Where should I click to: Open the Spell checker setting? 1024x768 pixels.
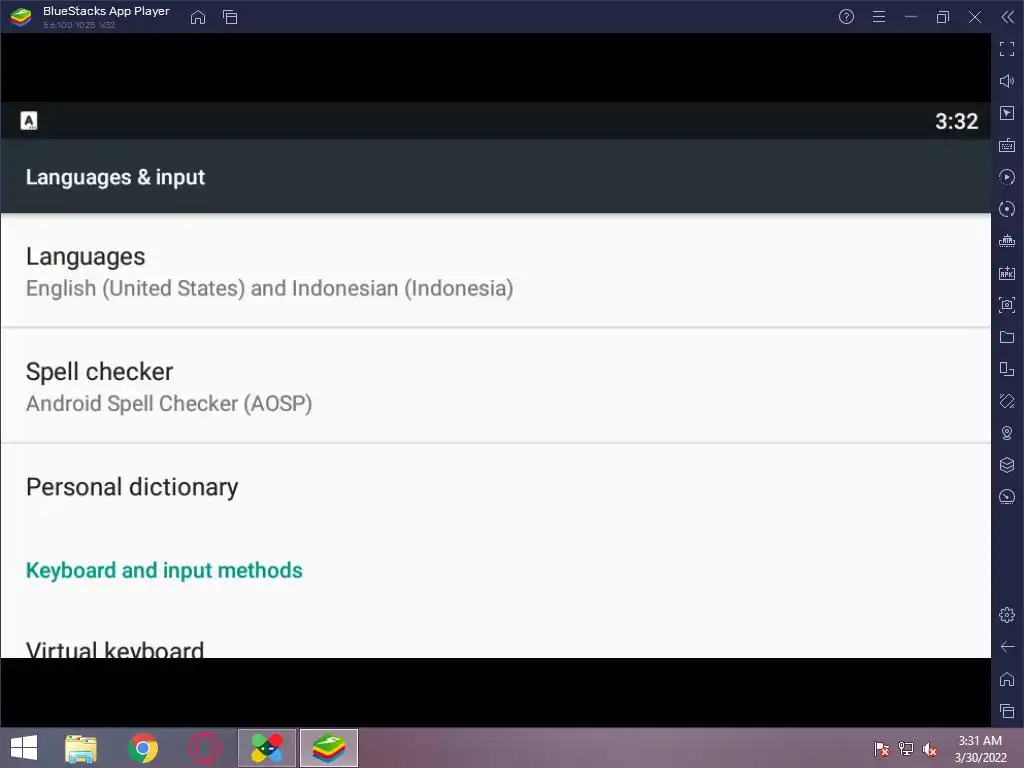(x=496, y=386)
